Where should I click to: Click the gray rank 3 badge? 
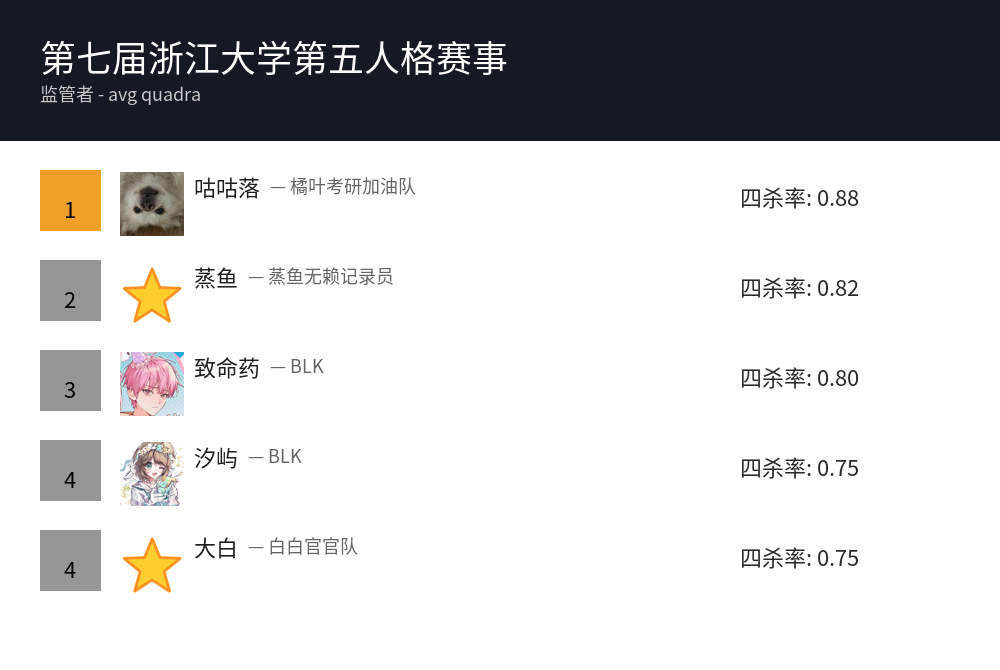pyautogui.click(x=70, y=381)
